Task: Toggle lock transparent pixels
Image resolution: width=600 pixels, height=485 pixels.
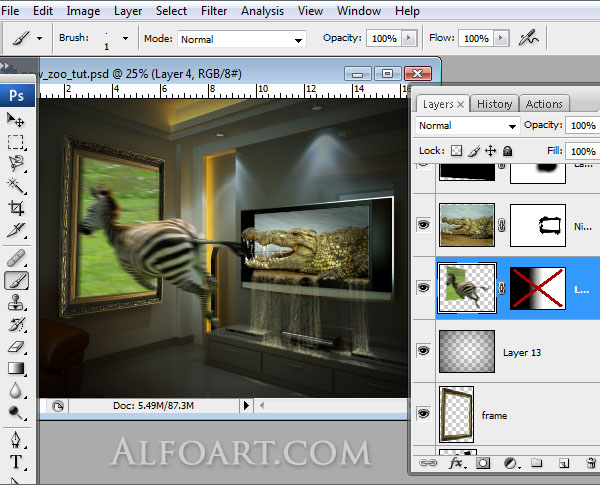Action: click(x=456, y=151)
